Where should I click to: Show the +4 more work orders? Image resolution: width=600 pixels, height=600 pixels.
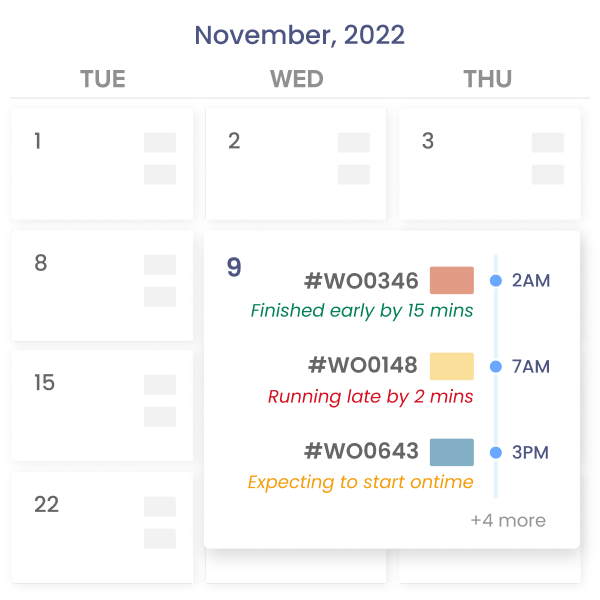508,520
